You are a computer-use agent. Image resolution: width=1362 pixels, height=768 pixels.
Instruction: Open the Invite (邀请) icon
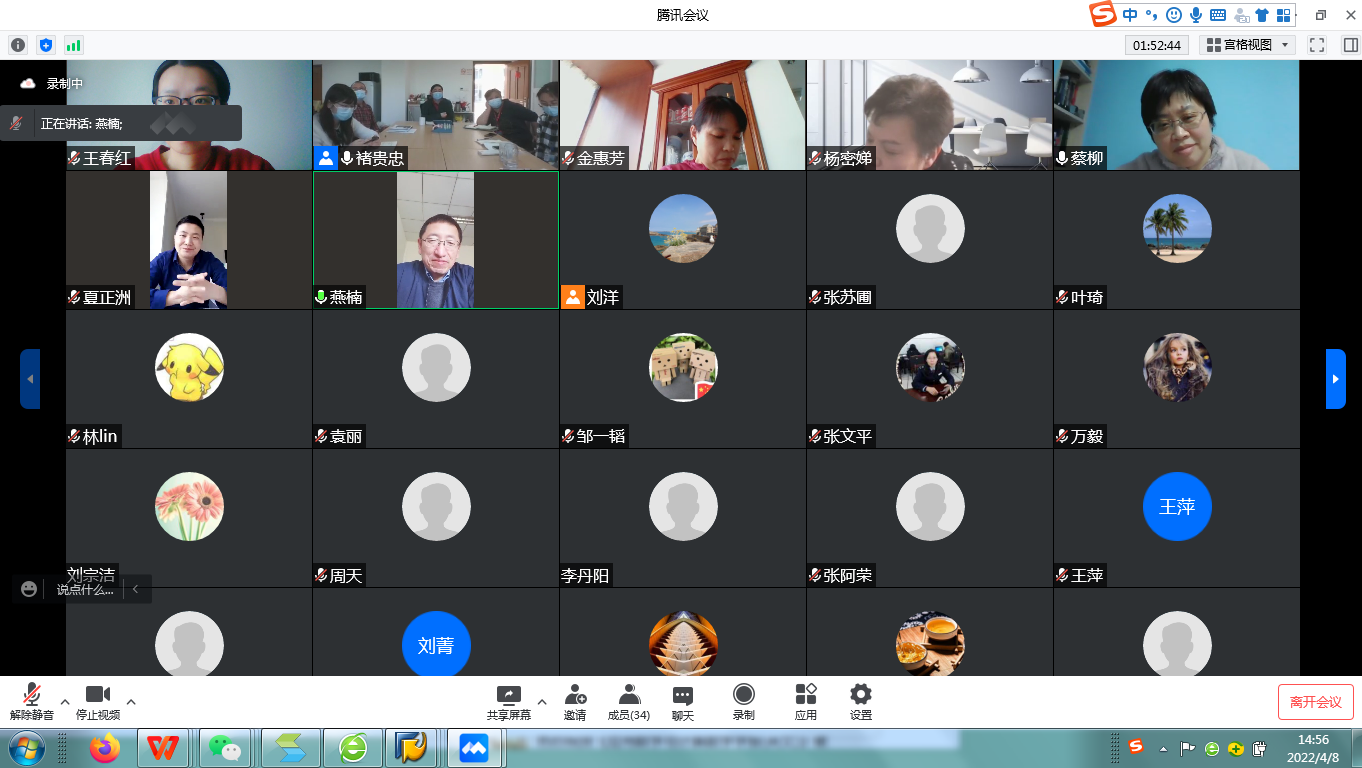pyautogui.click(x=575, y=695)
